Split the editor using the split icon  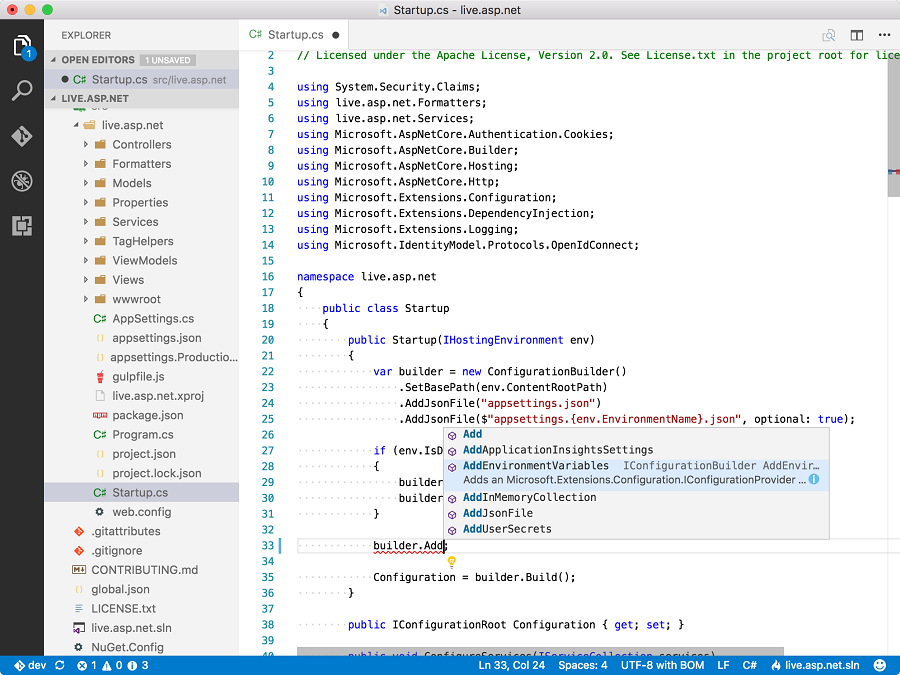coord(856,34)
